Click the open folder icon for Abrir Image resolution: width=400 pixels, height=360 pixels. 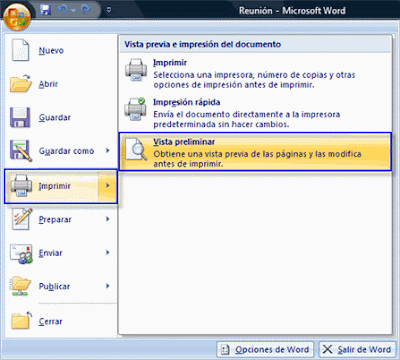(x=21, y=84)
